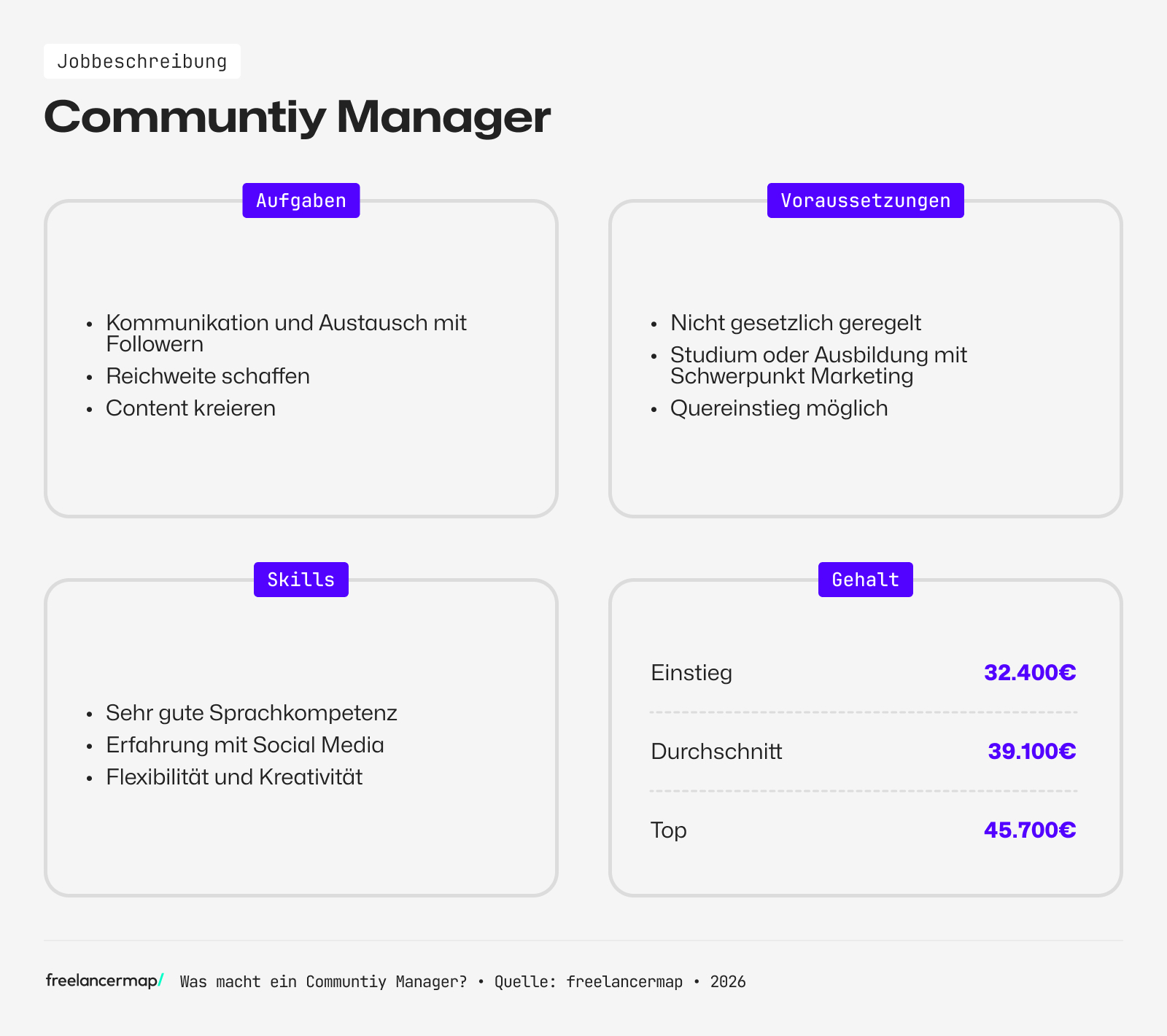Viewport: 1167px width, 1036px height.
Task: Click the Jobbeschreibung label
Action: (x=143, y=61)
